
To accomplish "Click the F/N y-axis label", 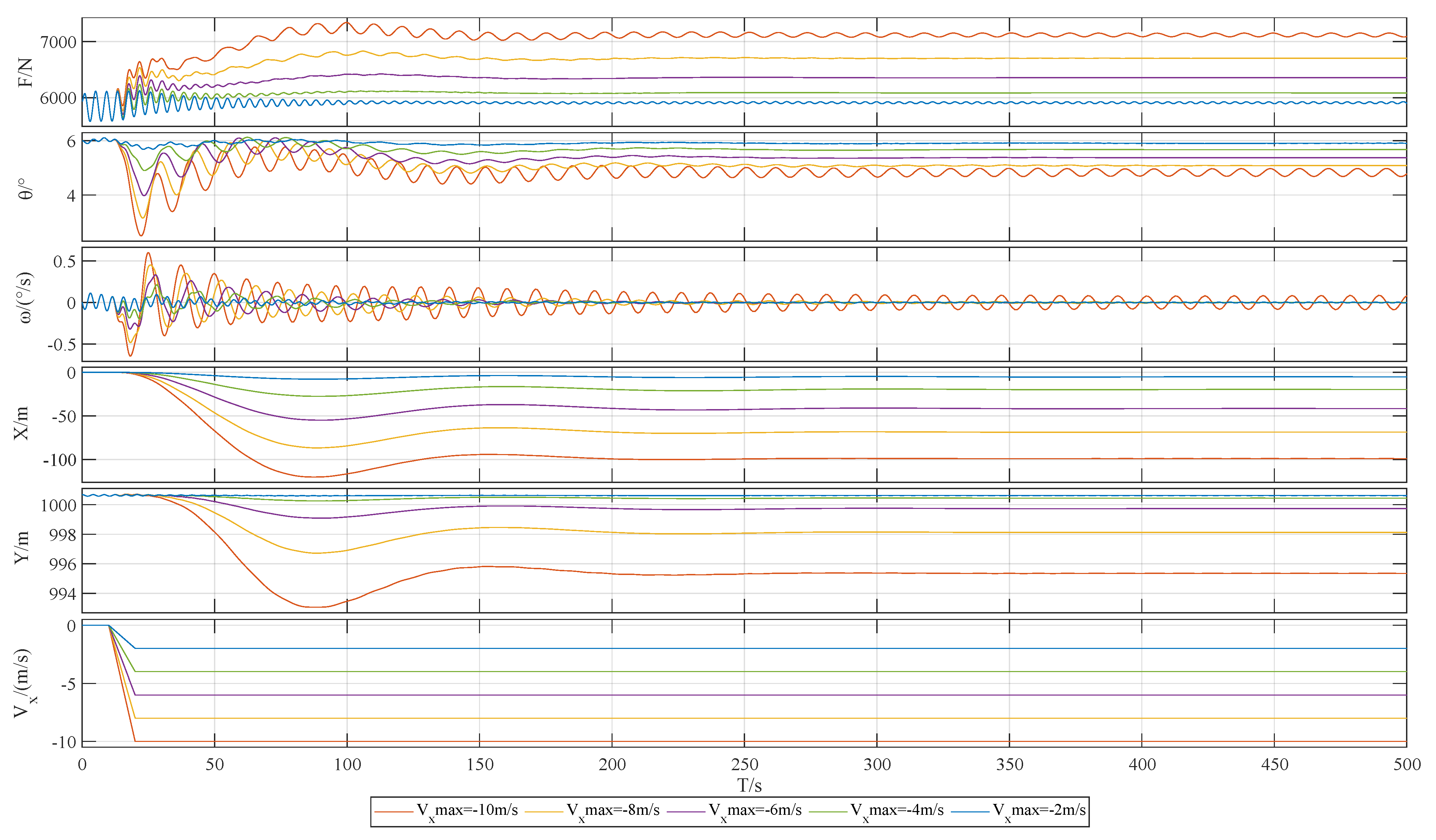I will click(26, 72).
